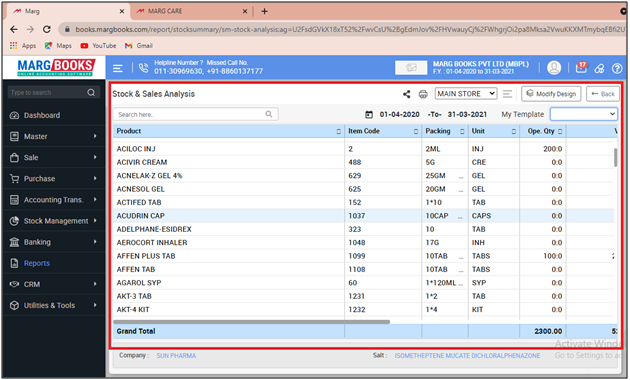Click the browser reload icon
The width and height of the screenshot is (630, 380).
tap(47, 29)
